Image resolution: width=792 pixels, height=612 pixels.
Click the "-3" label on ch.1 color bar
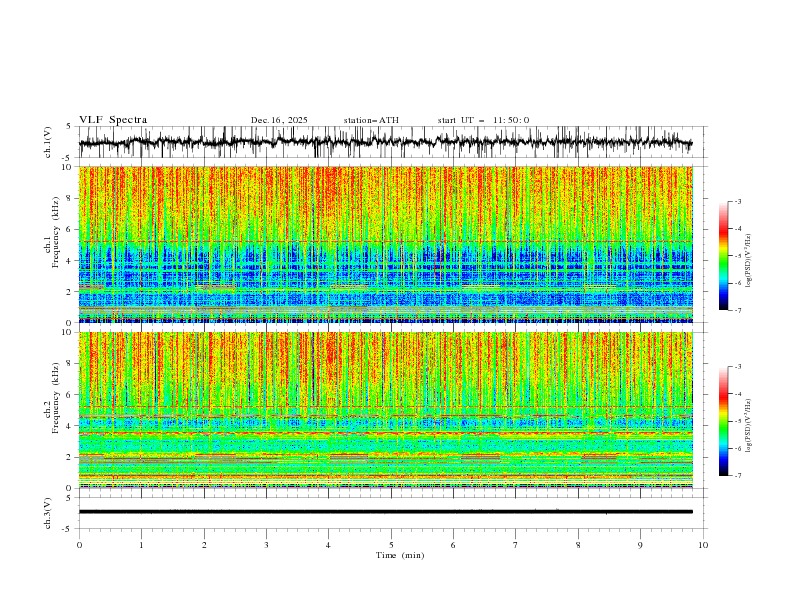coord(738,201)
